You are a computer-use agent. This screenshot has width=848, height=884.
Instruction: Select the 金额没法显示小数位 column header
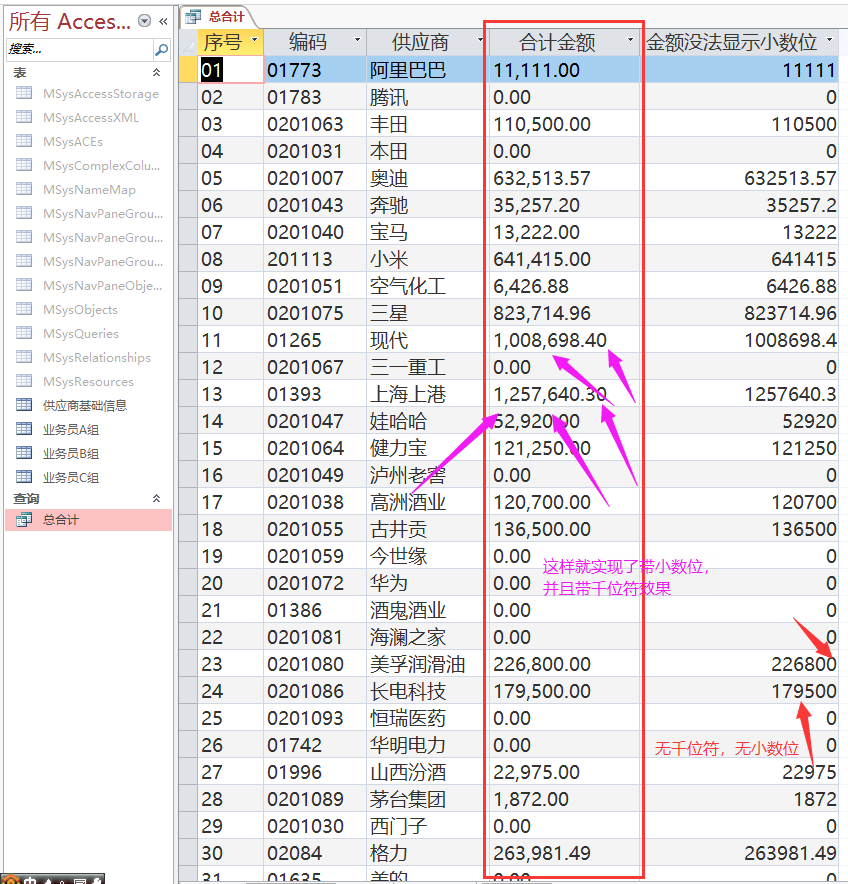(731, 42)
